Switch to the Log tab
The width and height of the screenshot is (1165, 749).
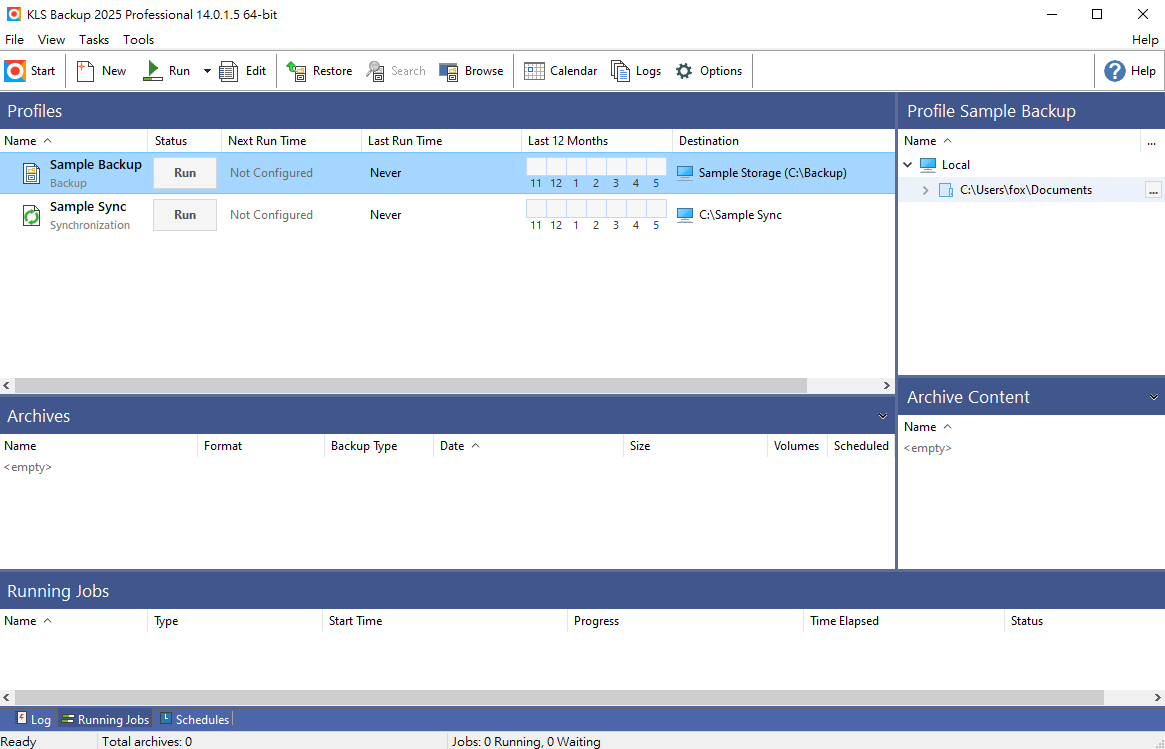click(x=33, y=719)
